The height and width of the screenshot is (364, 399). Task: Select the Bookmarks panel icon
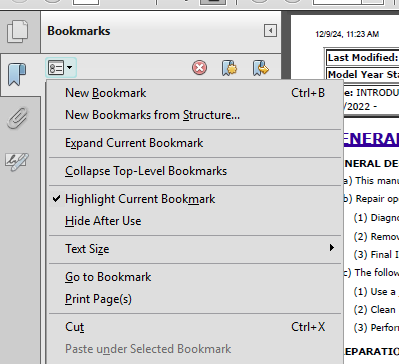[x=17, y=74]
